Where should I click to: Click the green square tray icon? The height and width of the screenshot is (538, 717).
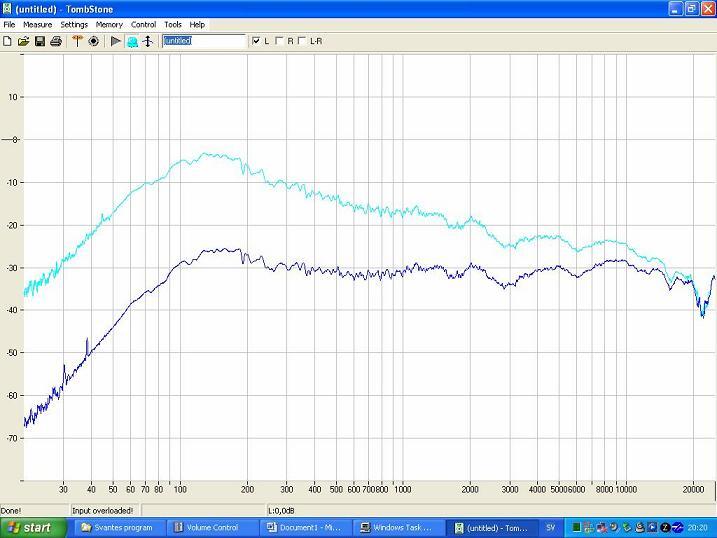576,528
